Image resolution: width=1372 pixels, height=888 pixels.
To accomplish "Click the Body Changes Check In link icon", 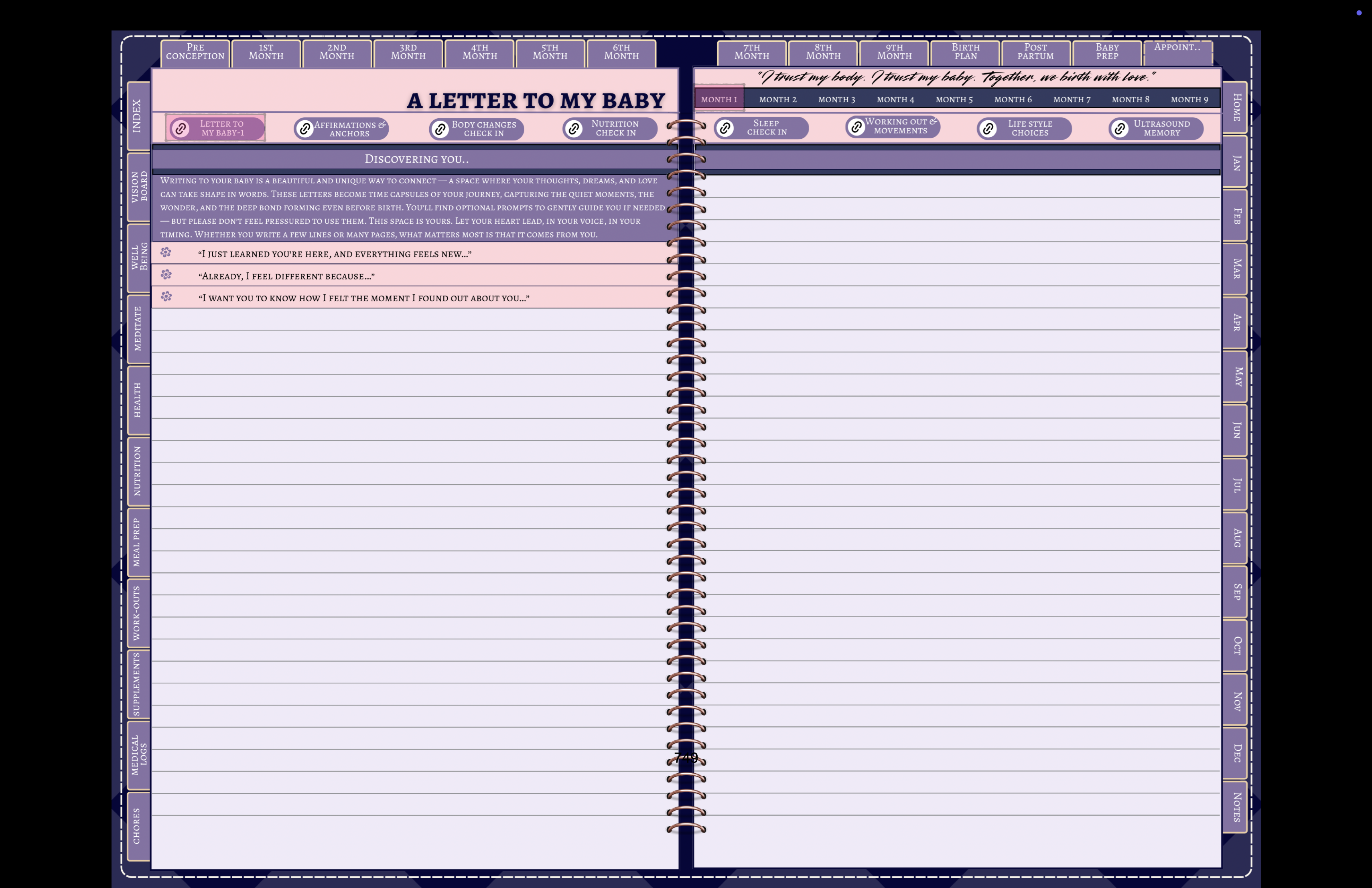I will (x=440, y=129).
